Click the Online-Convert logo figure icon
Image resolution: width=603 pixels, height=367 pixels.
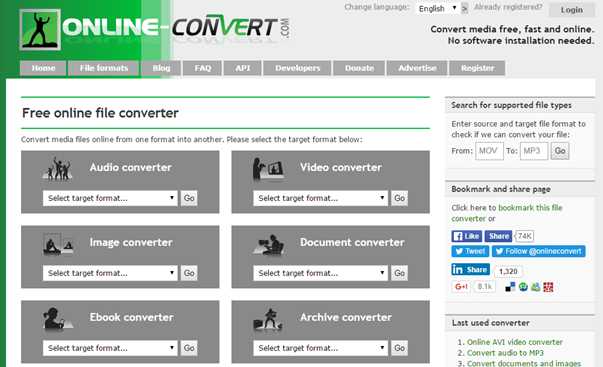(40, 30)
